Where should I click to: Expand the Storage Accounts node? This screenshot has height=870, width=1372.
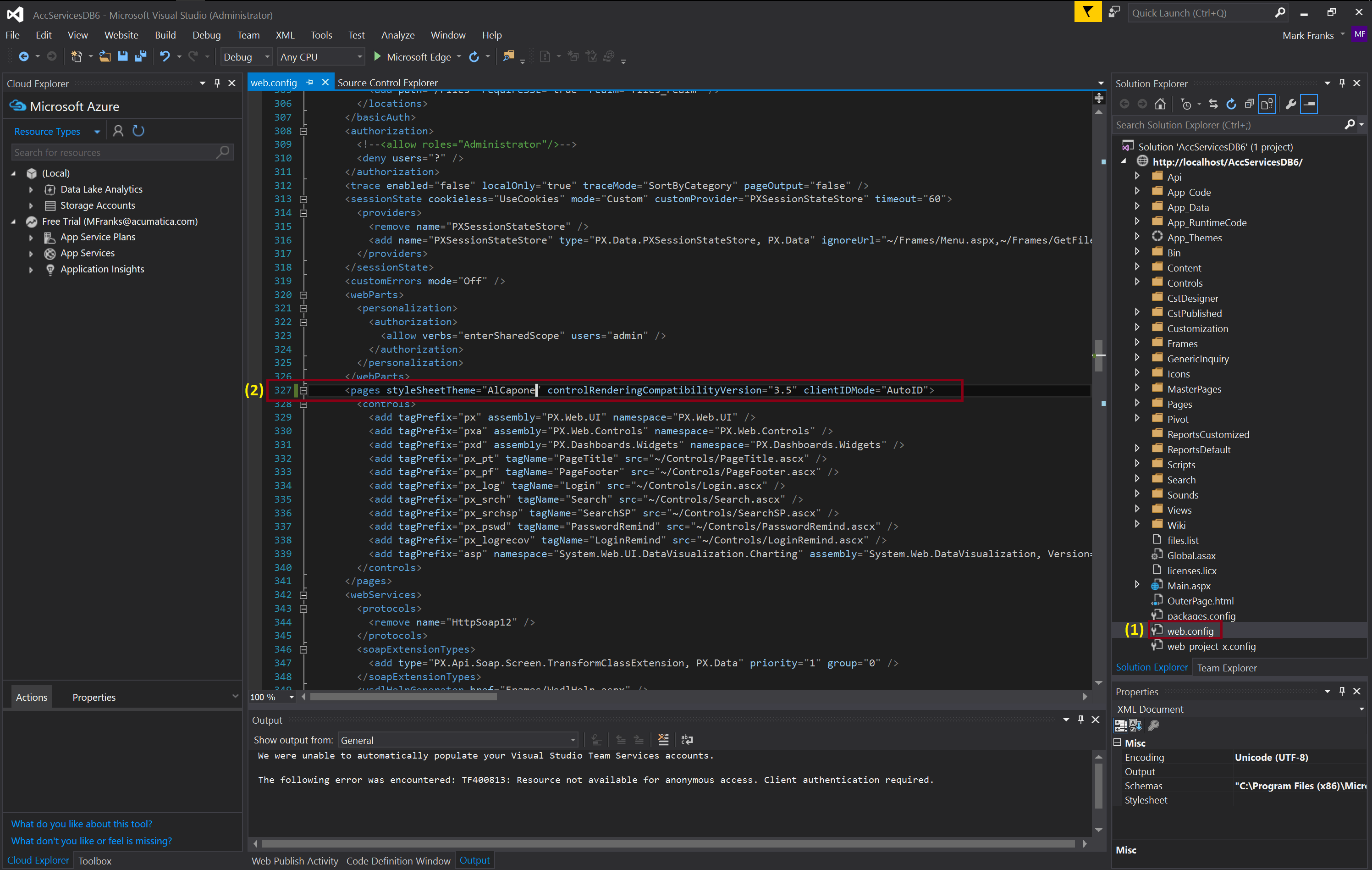tap(31, 205)
